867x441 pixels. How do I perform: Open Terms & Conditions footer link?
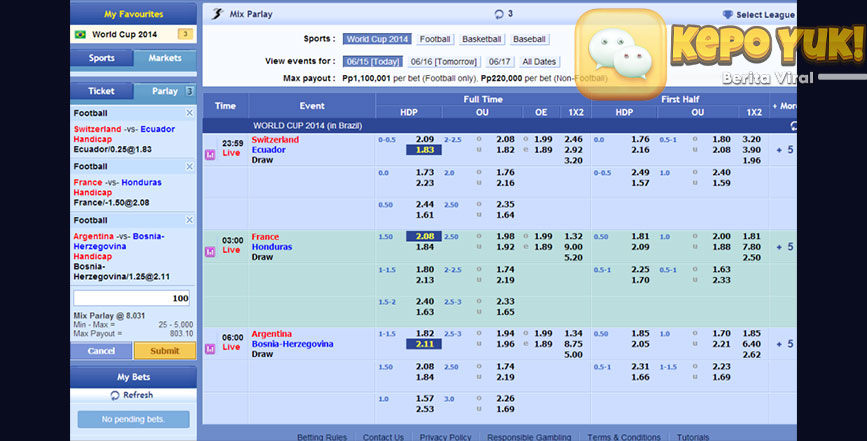click(x=624, y=437)
